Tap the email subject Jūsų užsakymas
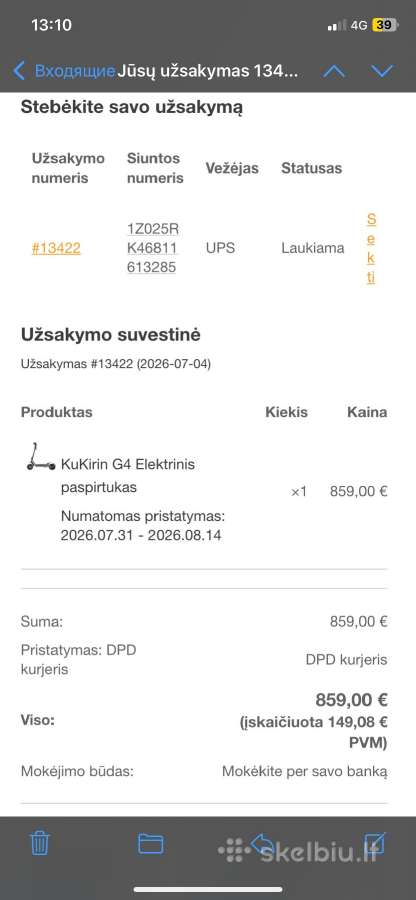 coord(208,71)
